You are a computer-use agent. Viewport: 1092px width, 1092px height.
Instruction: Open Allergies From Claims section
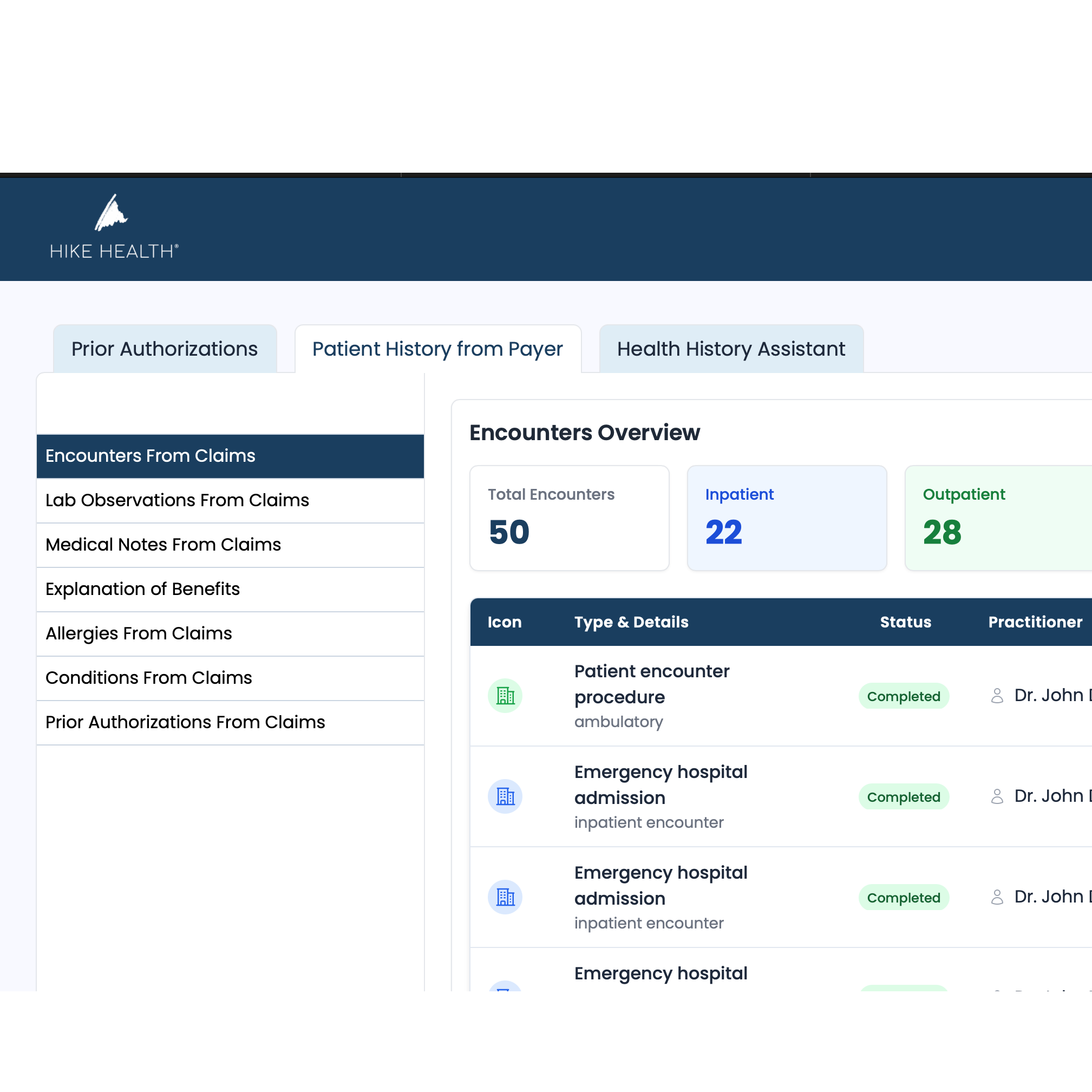(x=139, y=633)
